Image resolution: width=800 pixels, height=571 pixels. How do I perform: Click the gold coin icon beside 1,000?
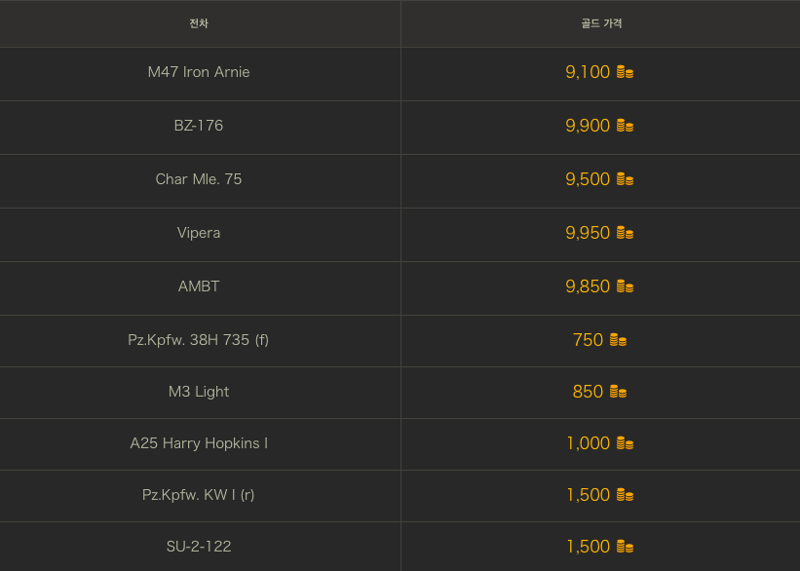625,443
